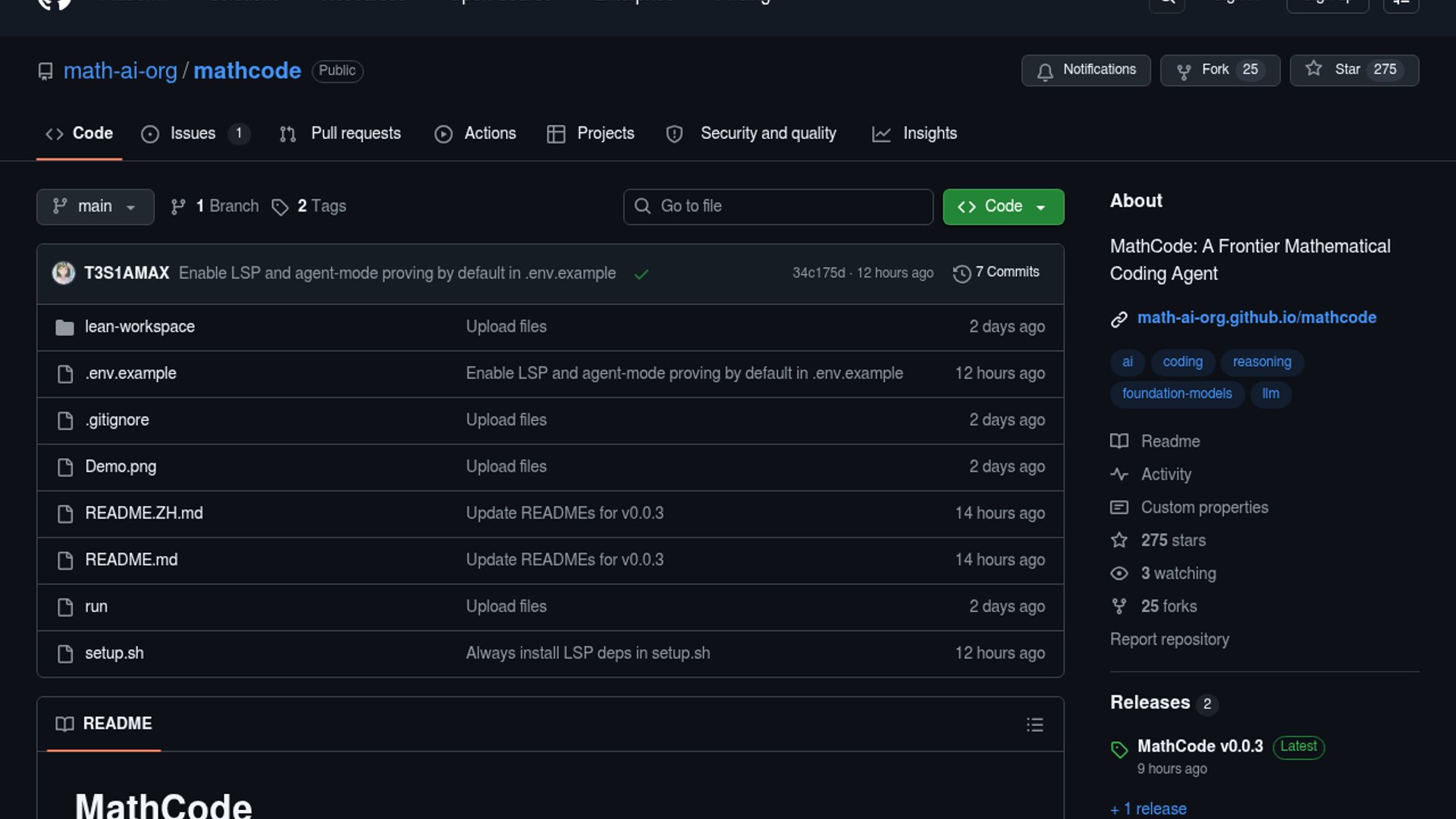Fork the mathcode repository
Image resolution: width=1456 pixels, height=819 pixels.
tap(1214, 70)
